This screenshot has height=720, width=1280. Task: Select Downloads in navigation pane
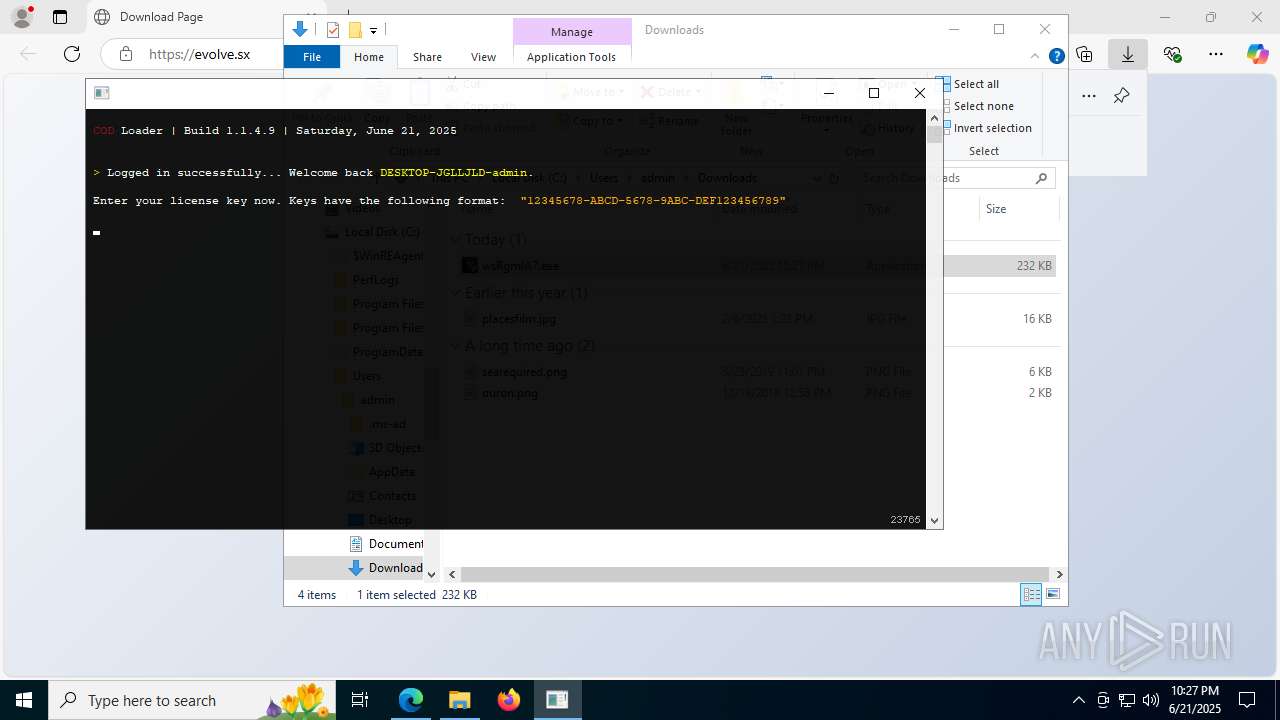[x=385, y=568]
